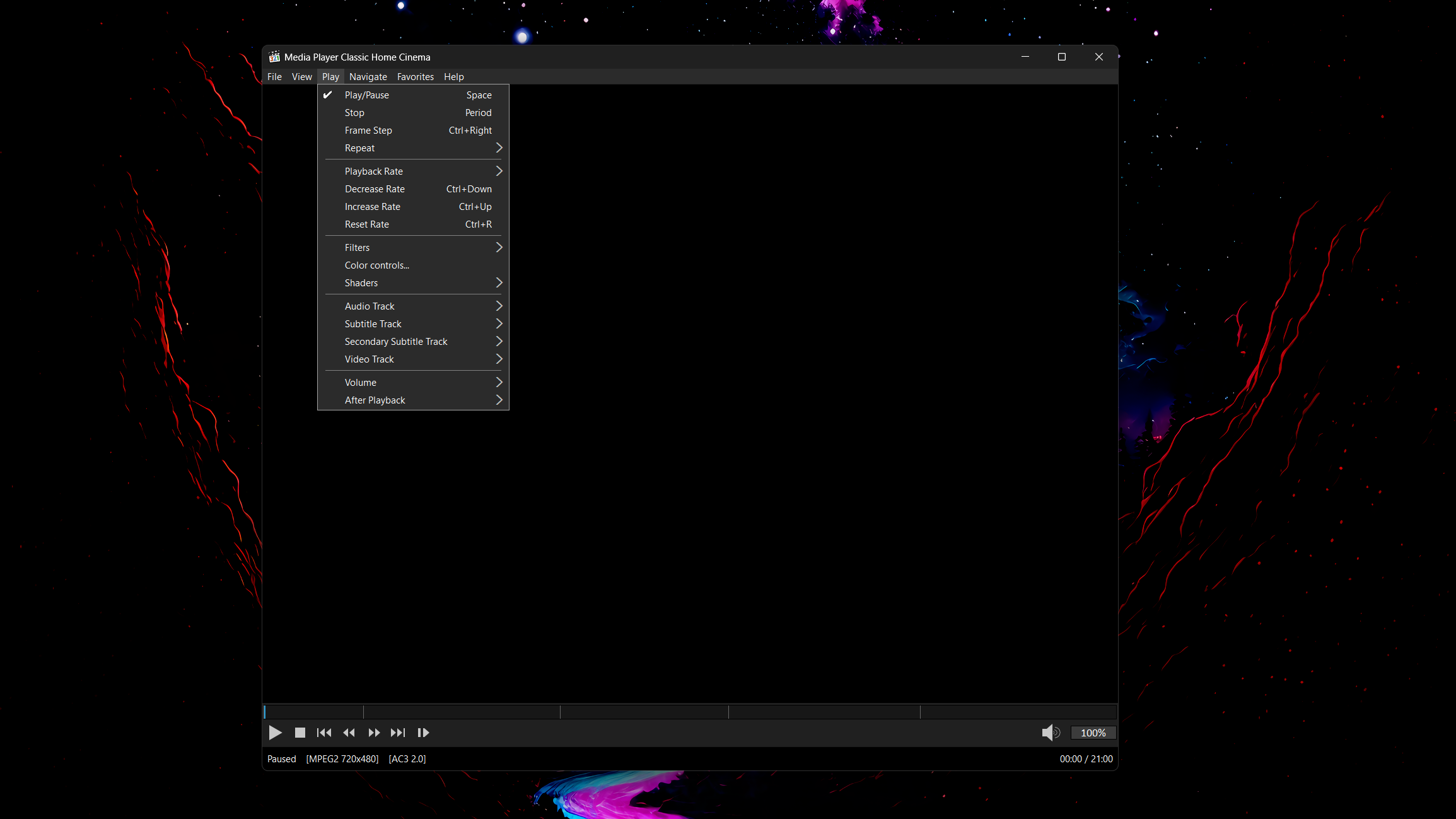Click the fast-forward double-arrow icon
Image resolution: width=1456 pixels, height=819 pixels.
point(374,733)
